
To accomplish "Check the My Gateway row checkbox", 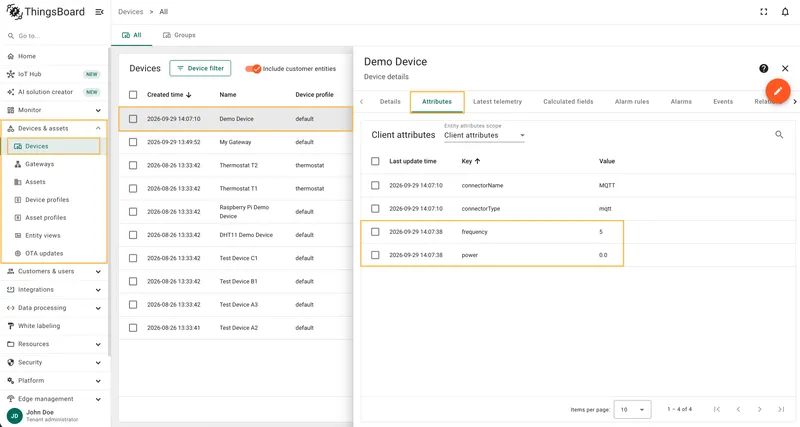I will [x=133, y=142].
